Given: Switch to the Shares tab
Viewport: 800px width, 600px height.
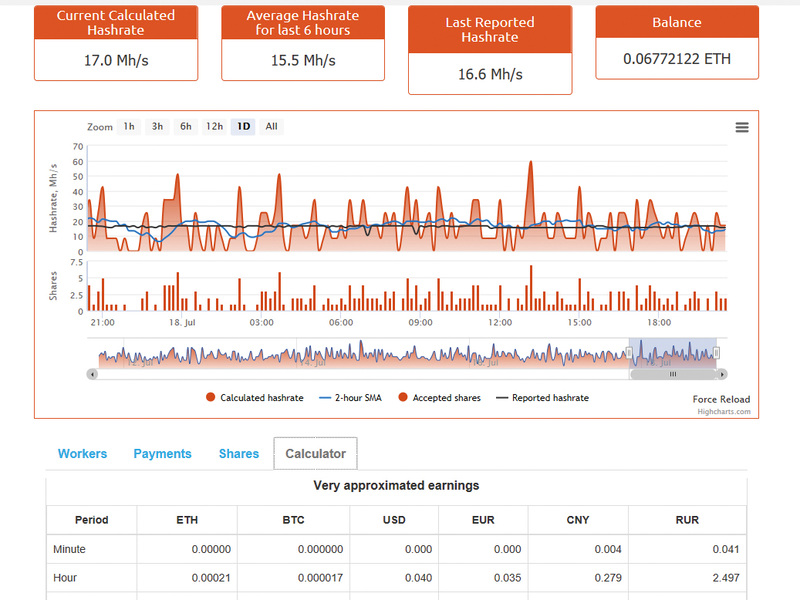Looking at the screenshot, I should 239,454.
